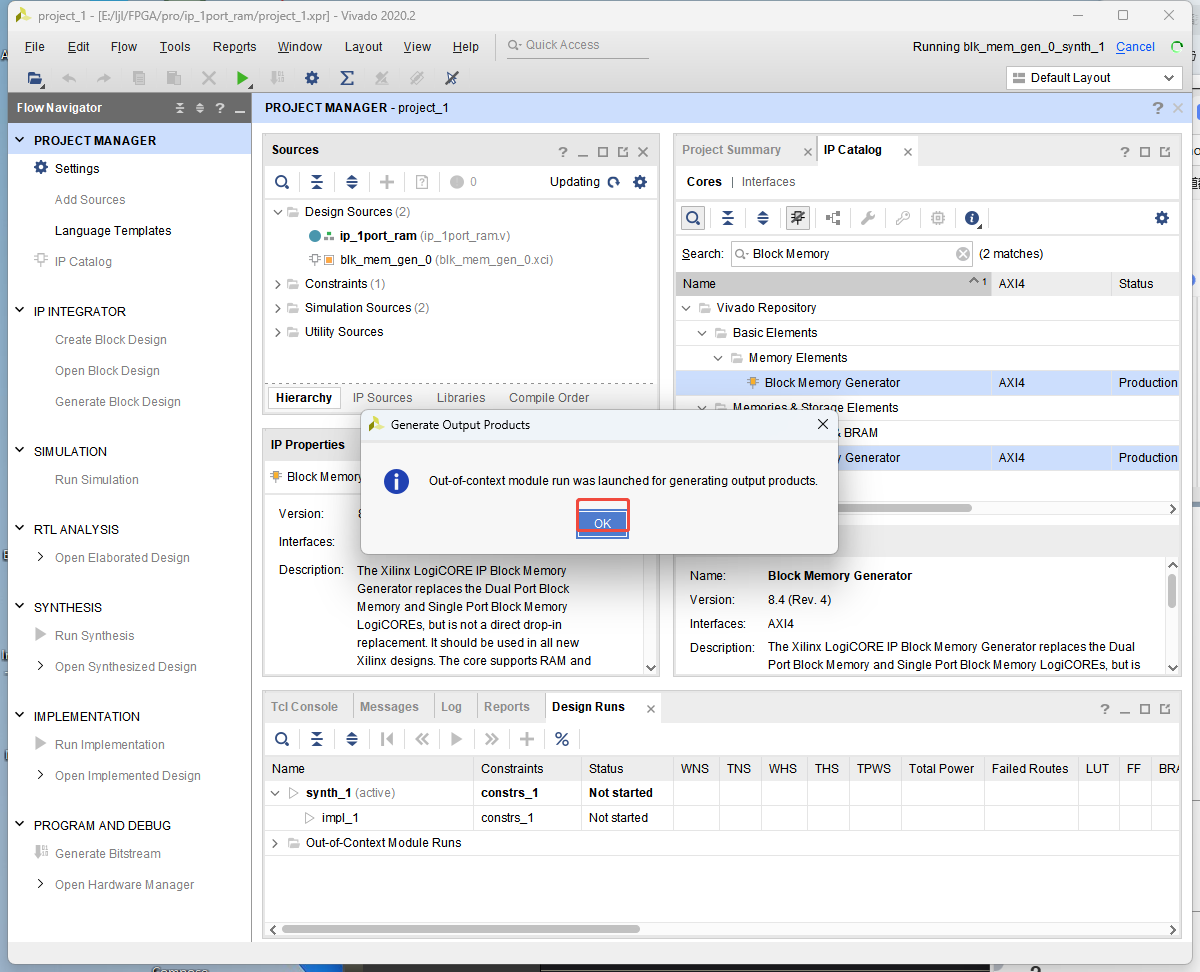The width and height of the screenshot is (1200, 972).
Task: Expand Out-of-Context Module Runs row
Action: click(276, 843)
